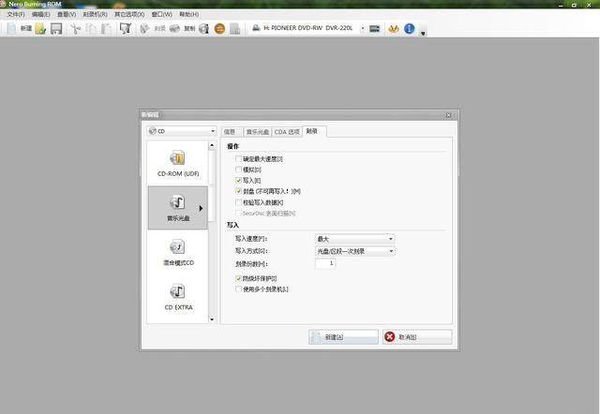The height and width of the screenshot is (414, 600).
Task: Click the Cut scissors icon in toolbar
Action: tap(76, 29)
